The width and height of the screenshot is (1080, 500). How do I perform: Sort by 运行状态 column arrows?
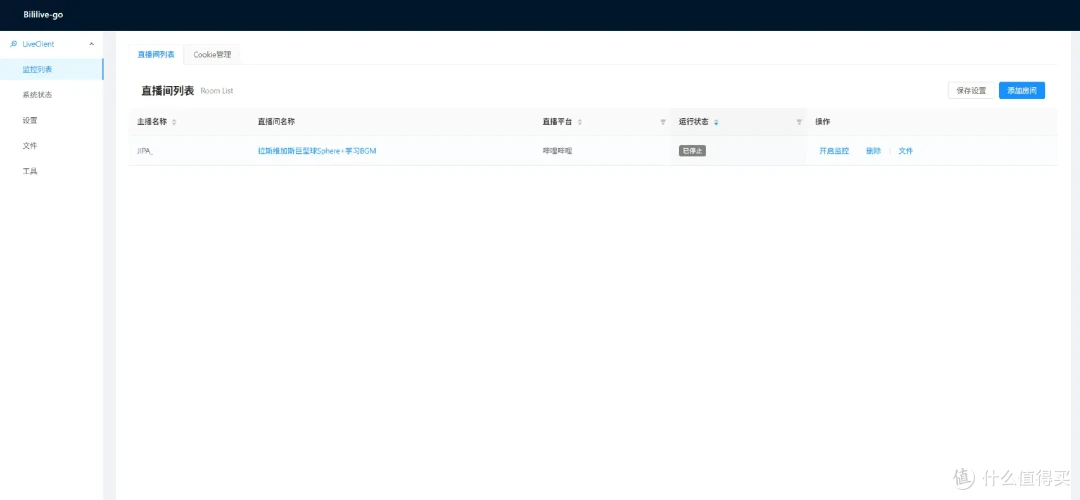[716, 123]
